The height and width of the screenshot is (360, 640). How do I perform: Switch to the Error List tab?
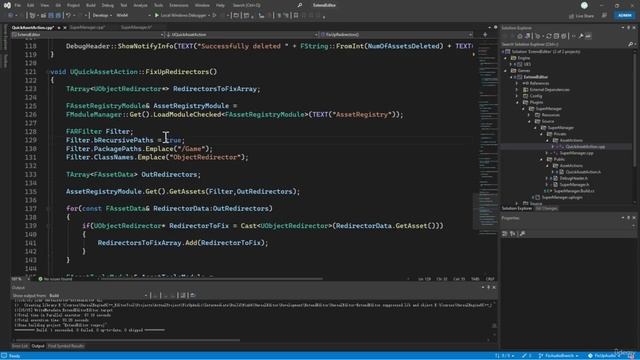click(20, 346)
